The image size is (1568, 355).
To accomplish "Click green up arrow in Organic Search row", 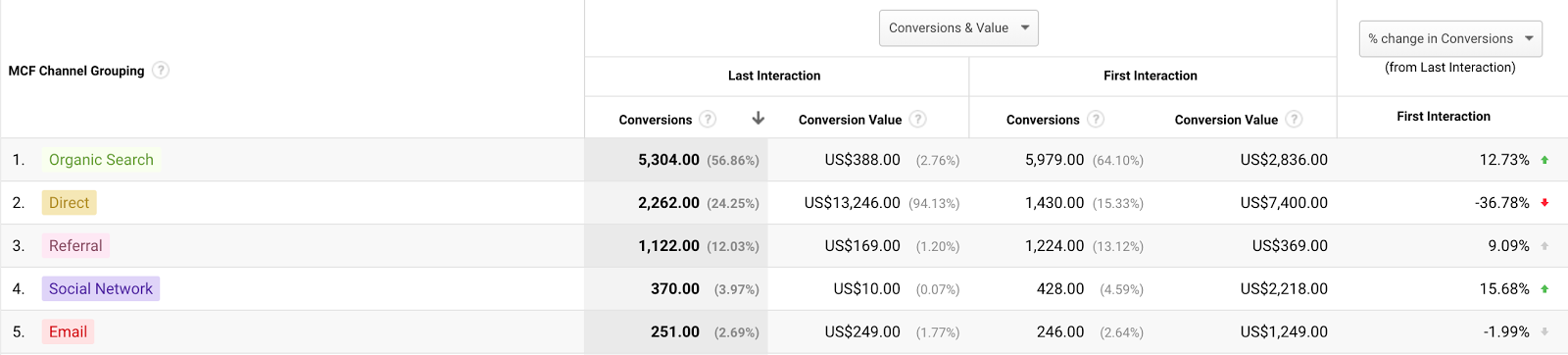I will point(1544,160).
